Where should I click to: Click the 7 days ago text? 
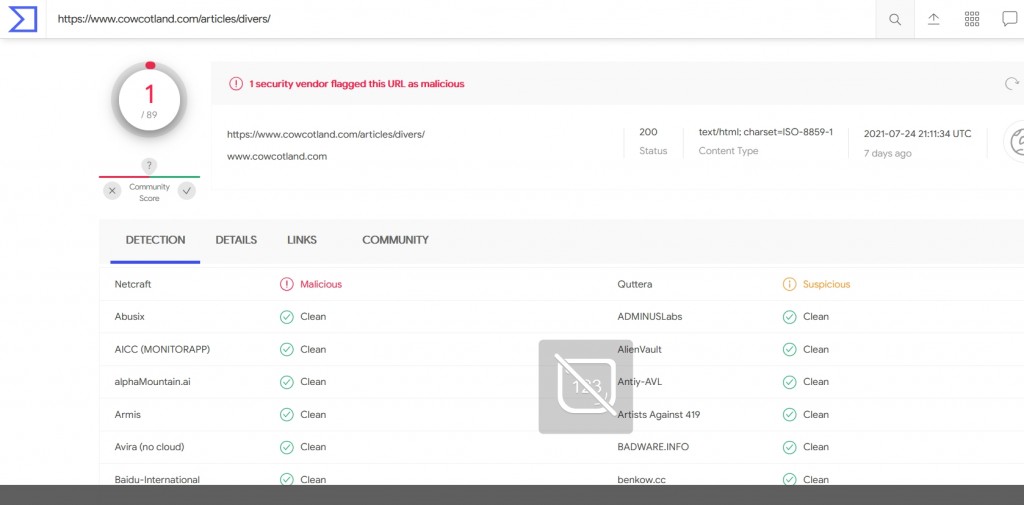(888, 154)
